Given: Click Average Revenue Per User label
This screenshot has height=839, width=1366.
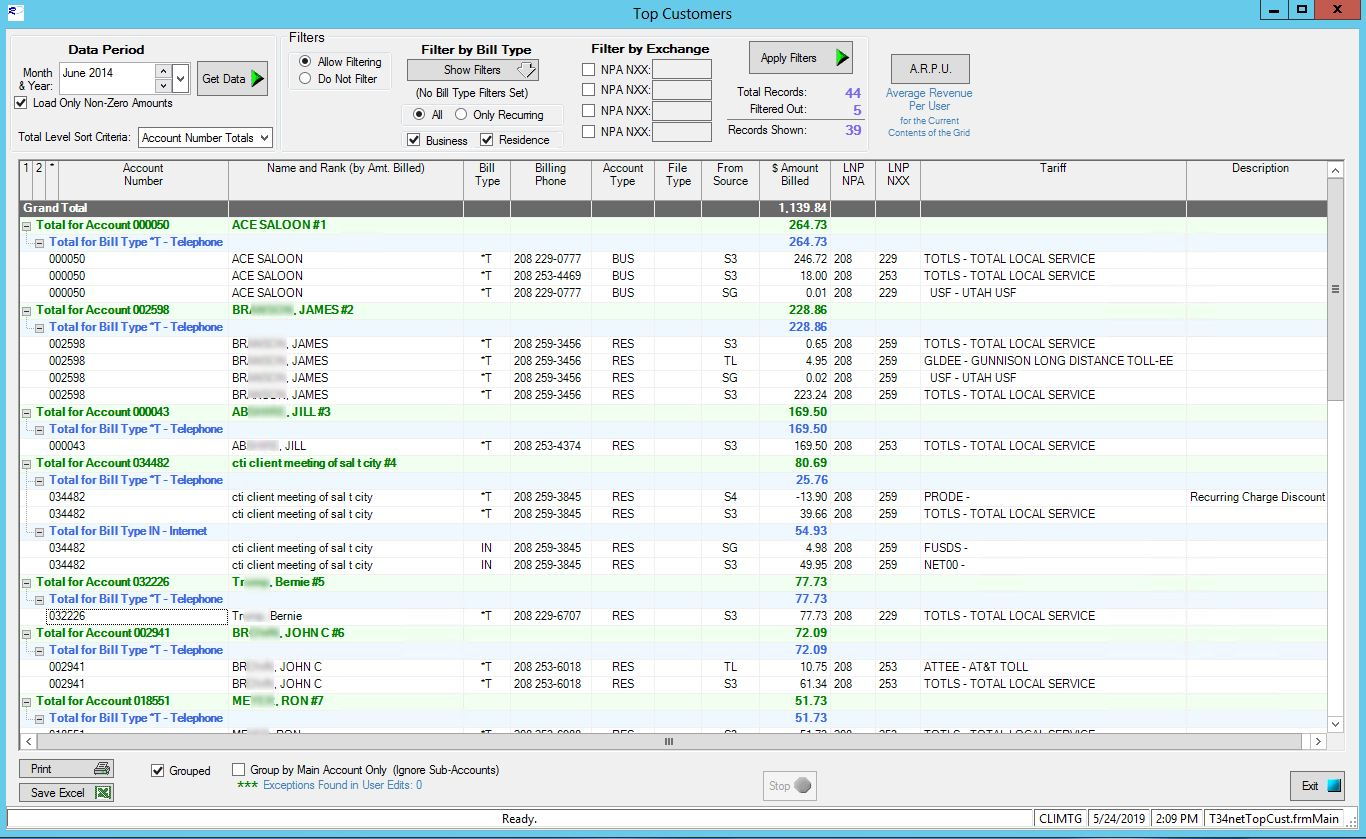Looking at the screenshot, I should (x=929, y=99).
